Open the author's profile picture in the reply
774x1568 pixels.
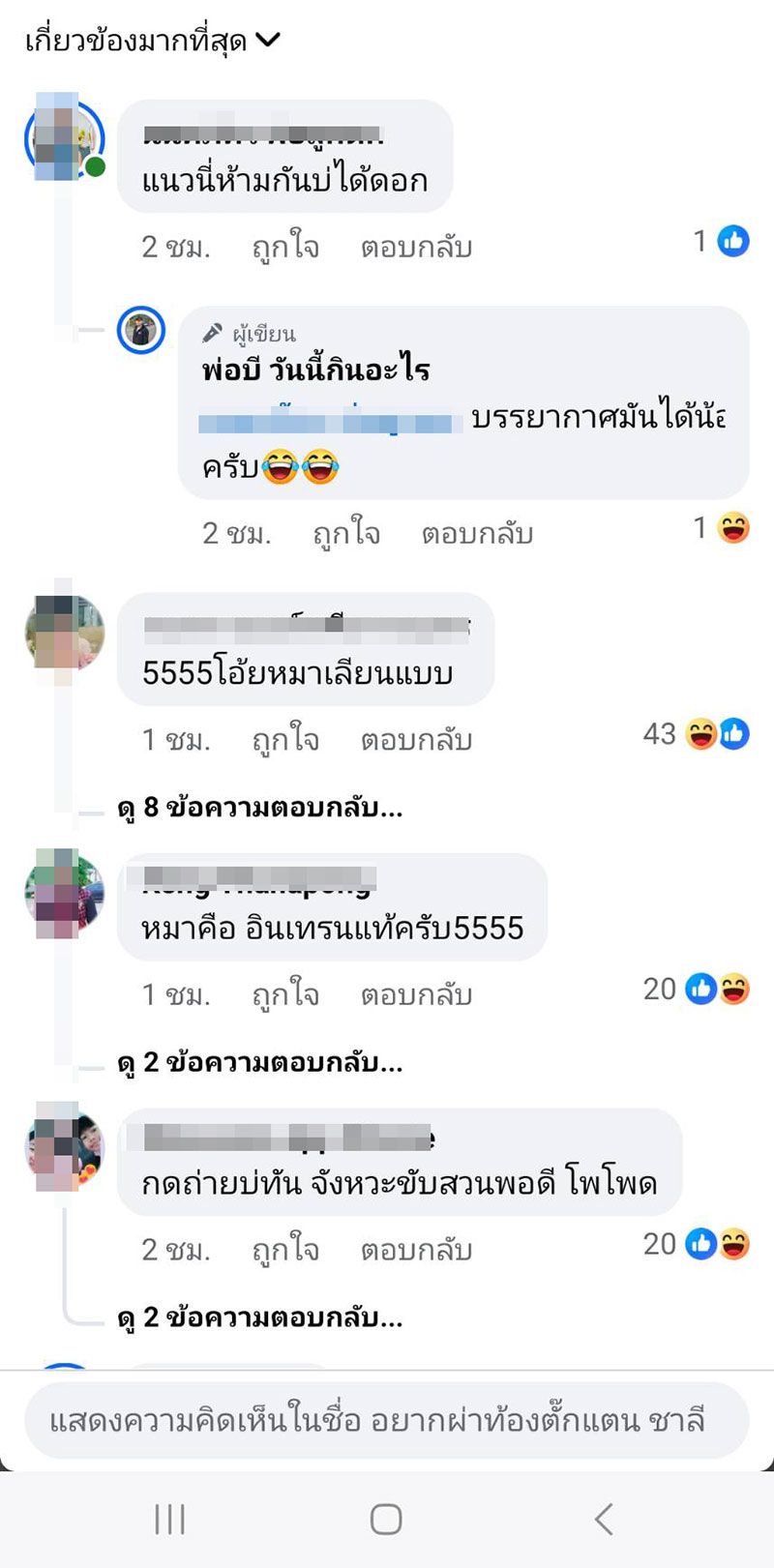(141, 331)
